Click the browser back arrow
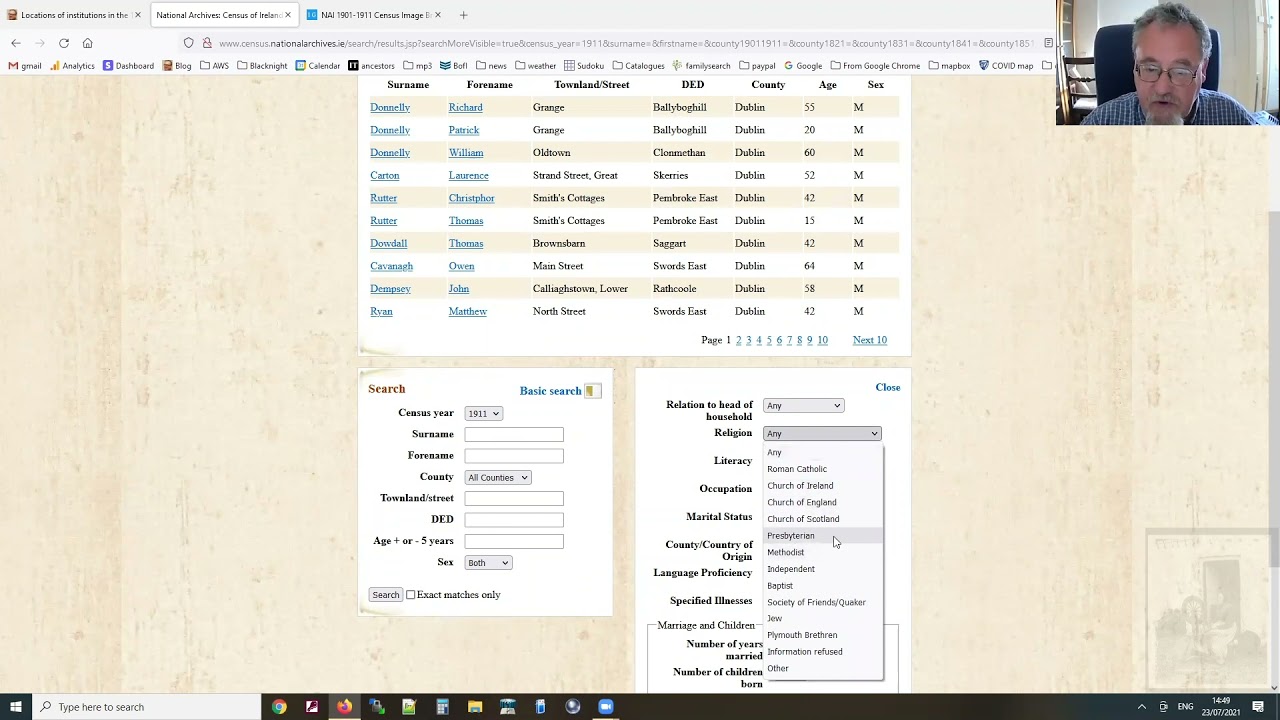 (x=16, y=43)
